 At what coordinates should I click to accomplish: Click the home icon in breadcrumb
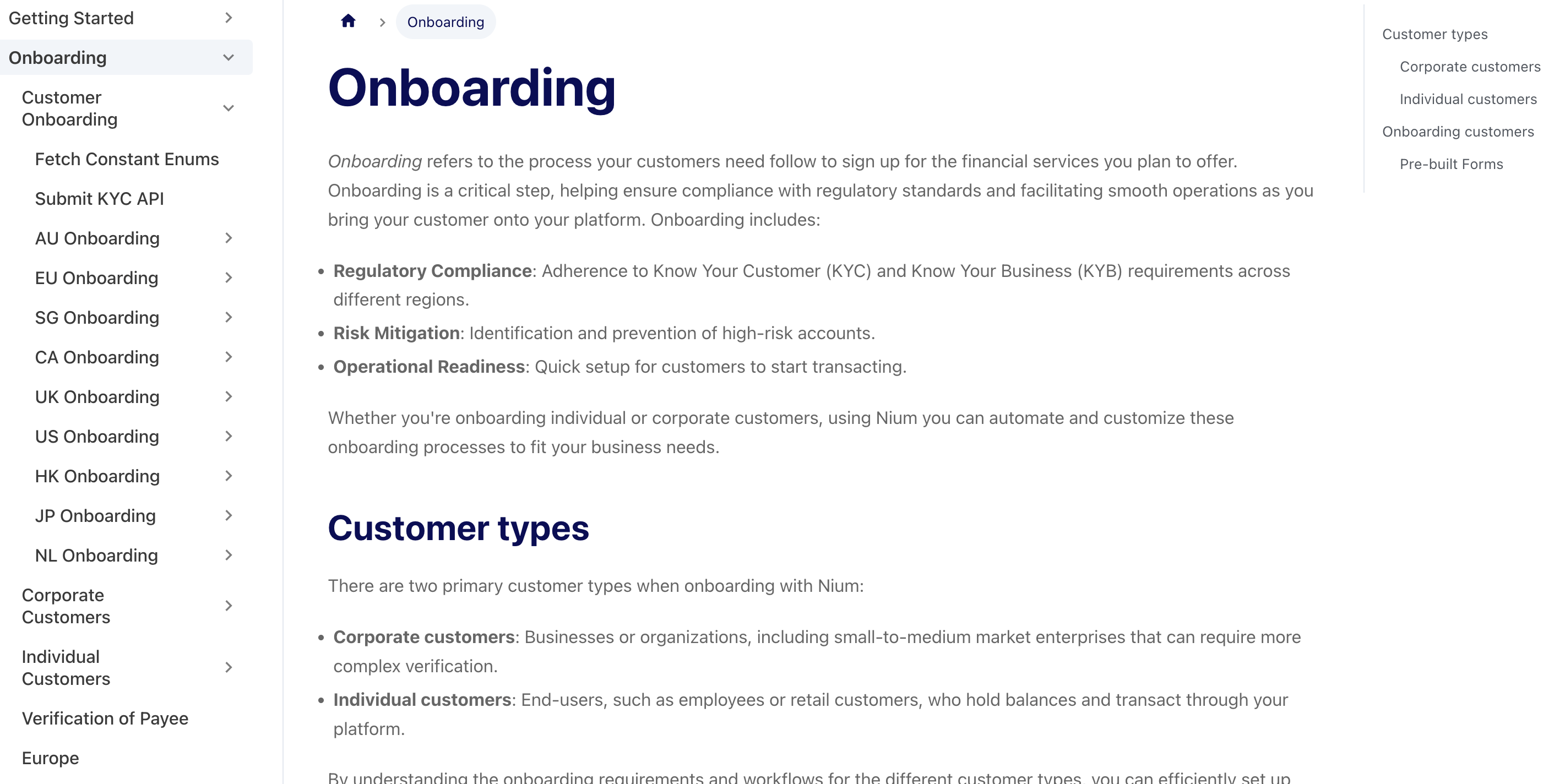click(x=348, y=21)
